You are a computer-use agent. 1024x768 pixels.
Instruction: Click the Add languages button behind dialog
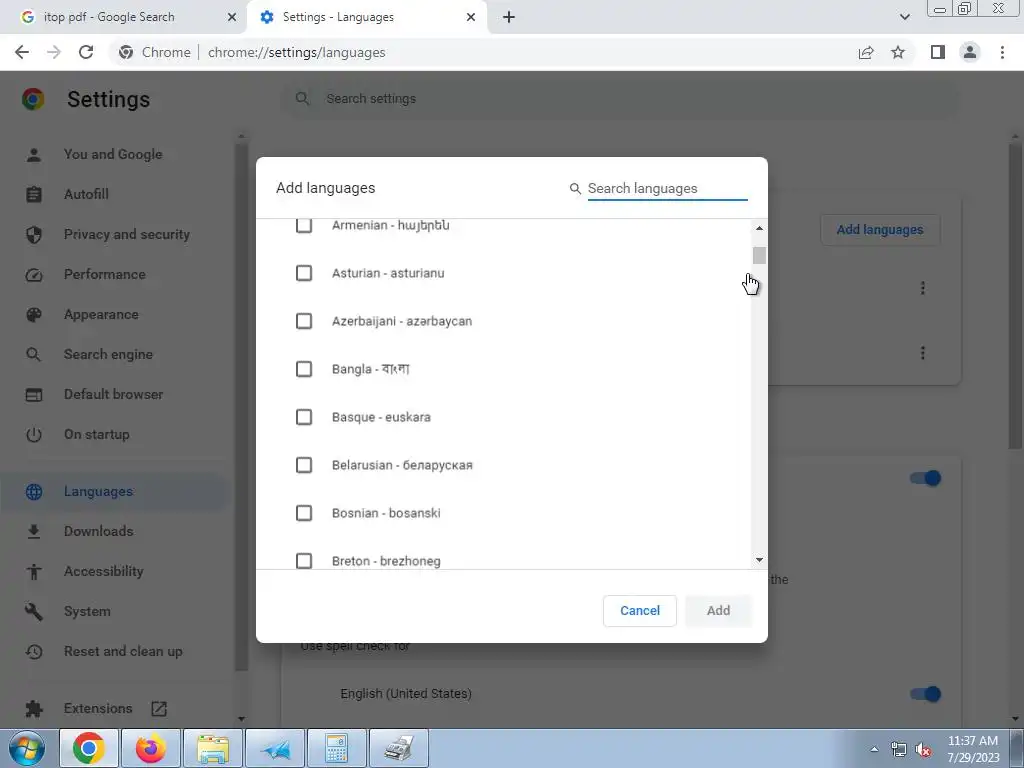pyautogui.click(x=880, y=230)
